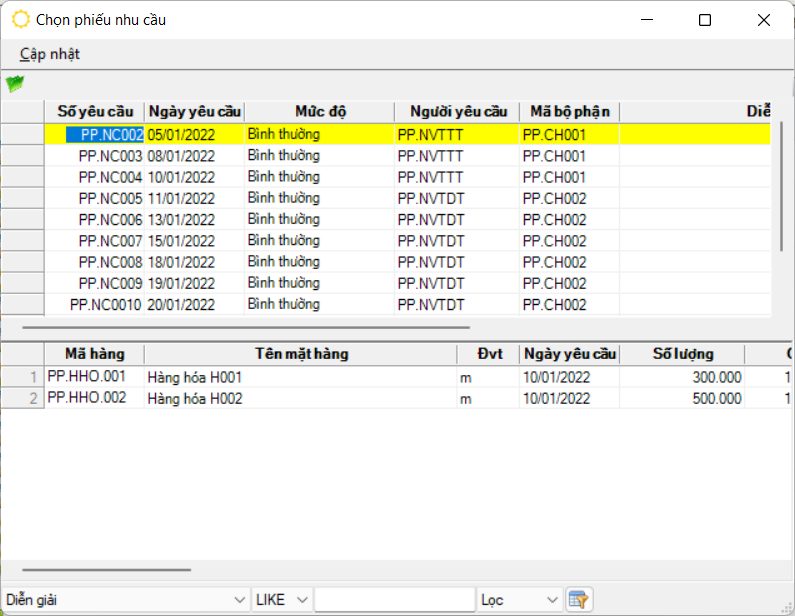Open the Cập nhật menu
Viewport: 795px width, 616px height.
(x=50, y=54)
